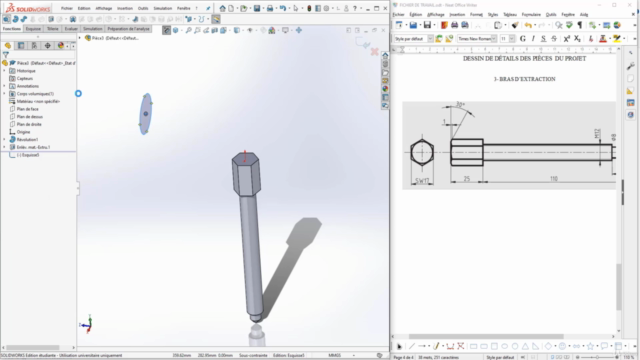The width and height of the screenshot is (640, 360).
Task: Expand Enlèv. mat.-Extru.1 feature in tree
Action: point(4,147)
